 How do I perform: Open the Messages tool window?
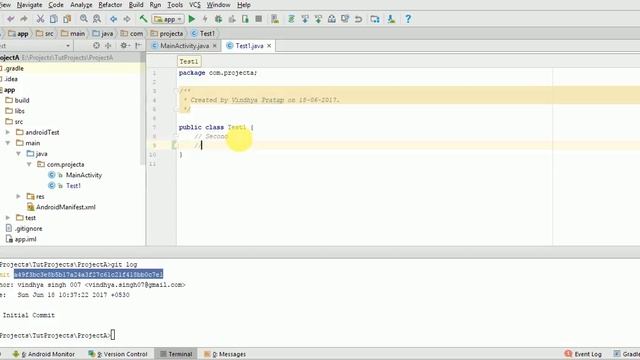point(225,354)
